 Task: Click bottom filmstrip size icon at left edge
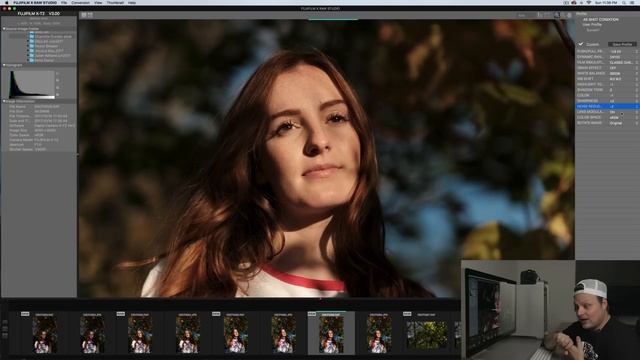[5, 336]
